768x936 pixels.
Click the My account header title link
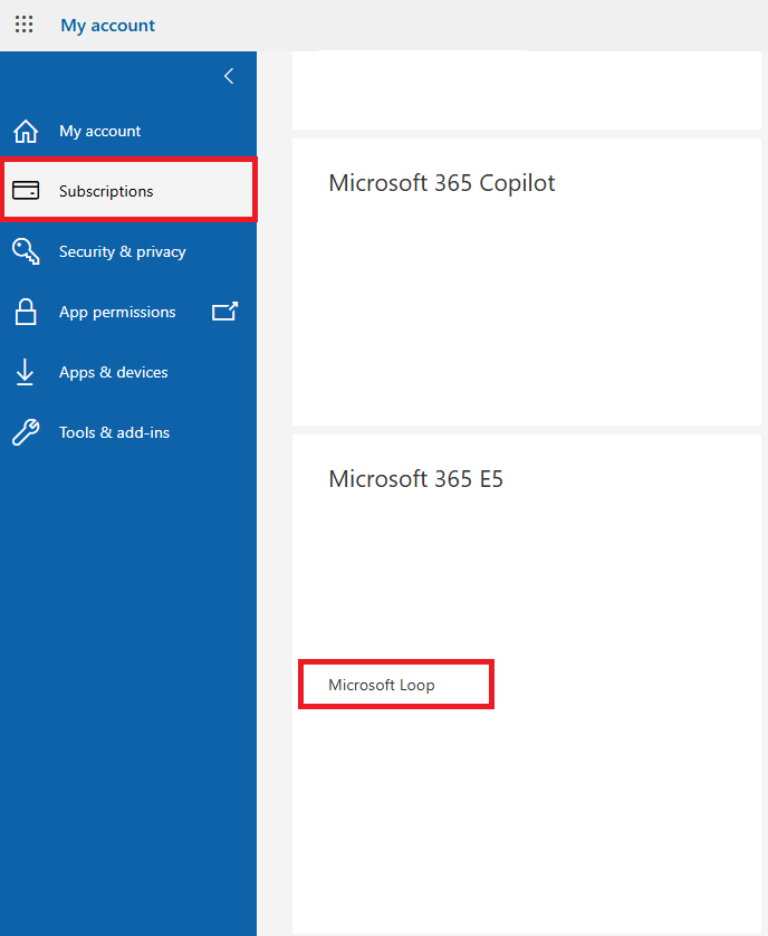(107, 25)
